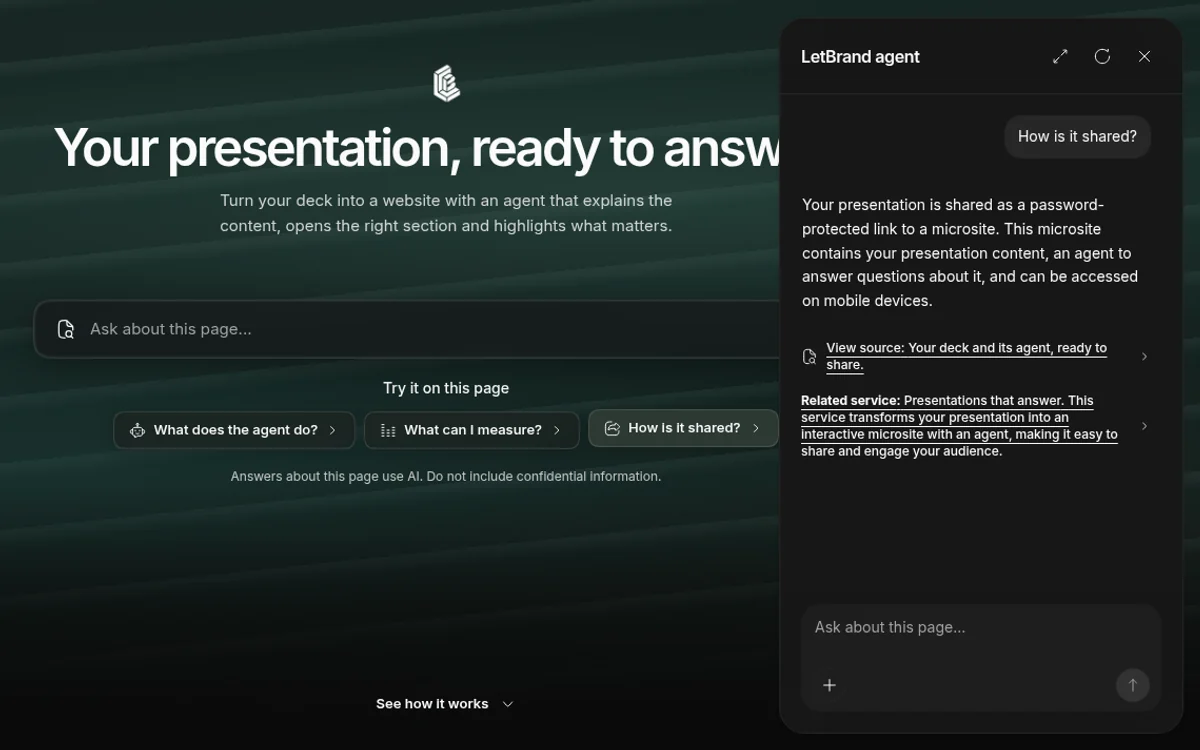Click the chart icon on measure suggestion
The width and height of the screenshot is (1200, 750).
pos(388,430)
